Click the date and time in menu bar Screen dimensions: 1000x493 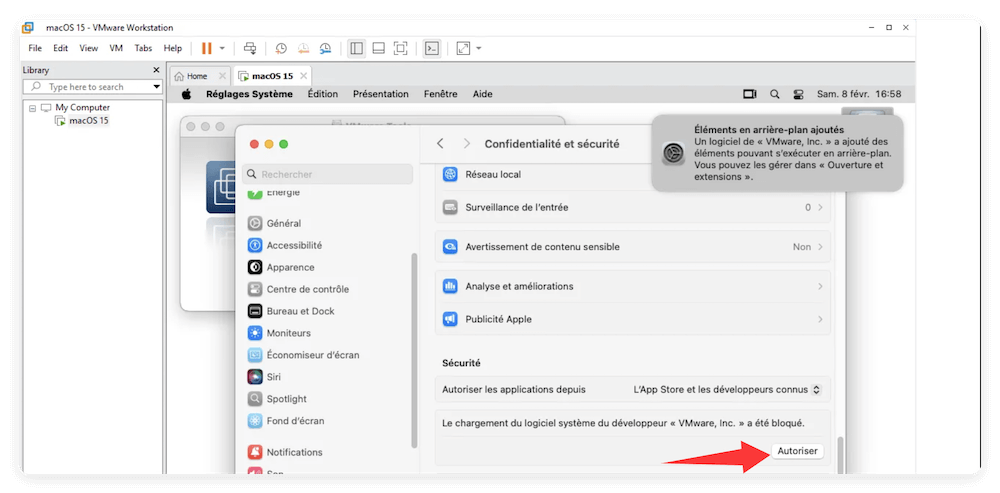coord(859,94)
